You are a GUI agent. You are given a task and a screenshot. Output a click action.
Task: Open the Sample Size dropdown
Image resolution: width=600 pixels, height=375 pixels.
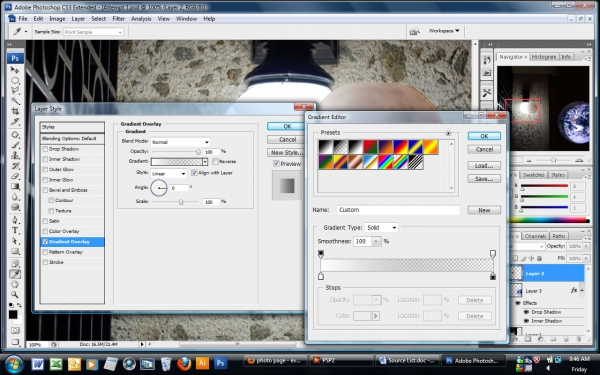tap(93, 32)
